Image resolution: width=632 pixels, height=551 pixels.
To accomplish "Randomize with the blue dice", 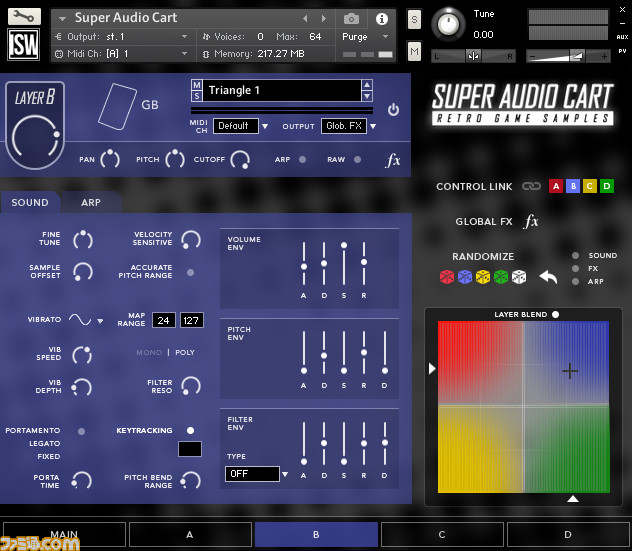I will point(465,277).
